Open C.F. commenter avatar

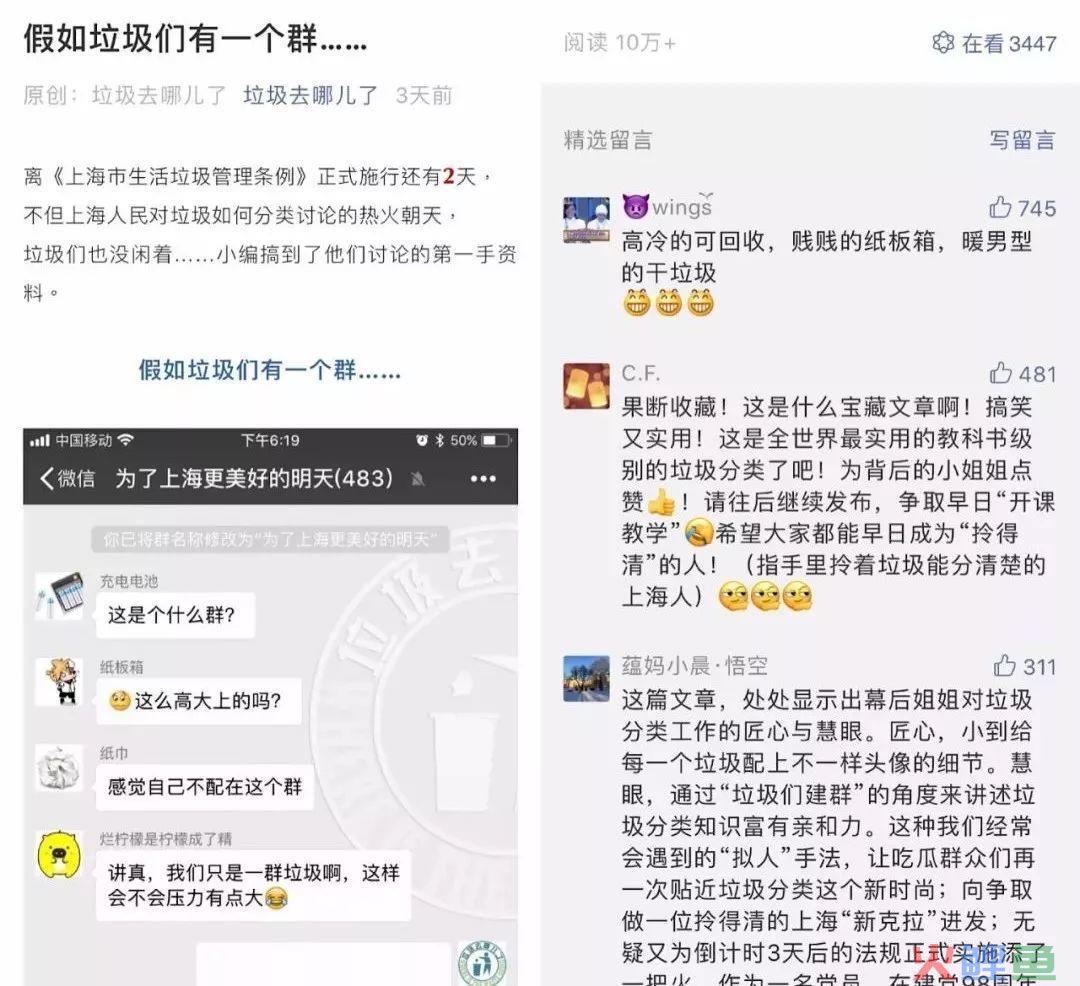click(586, 386)
